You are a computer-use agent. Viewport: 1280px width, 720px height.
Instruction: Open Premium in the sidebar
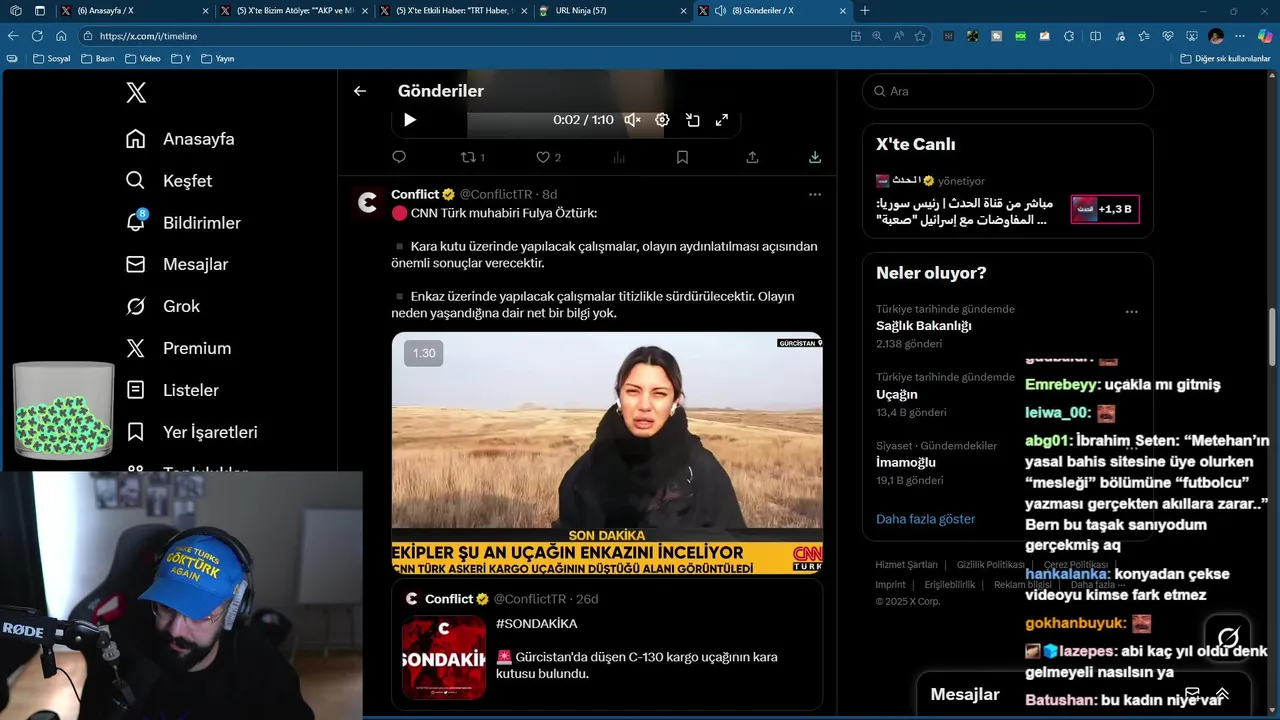click(x=178, y=349)
